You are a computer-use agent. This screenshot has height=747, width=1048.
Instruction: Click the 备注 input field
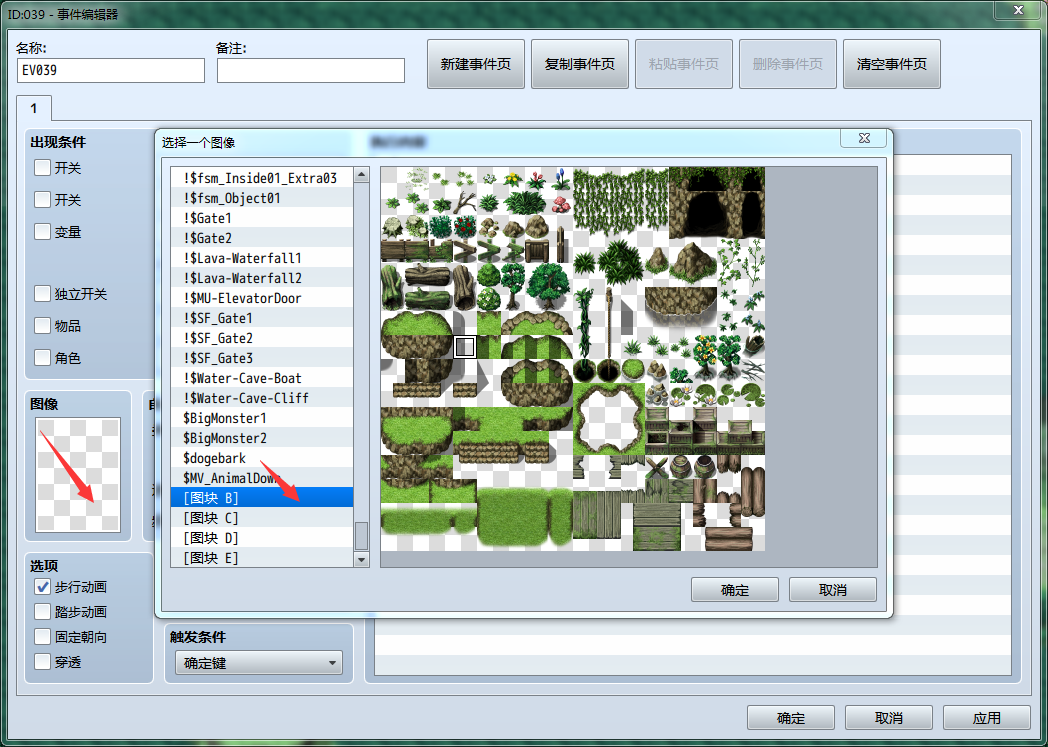coord(311,70)
